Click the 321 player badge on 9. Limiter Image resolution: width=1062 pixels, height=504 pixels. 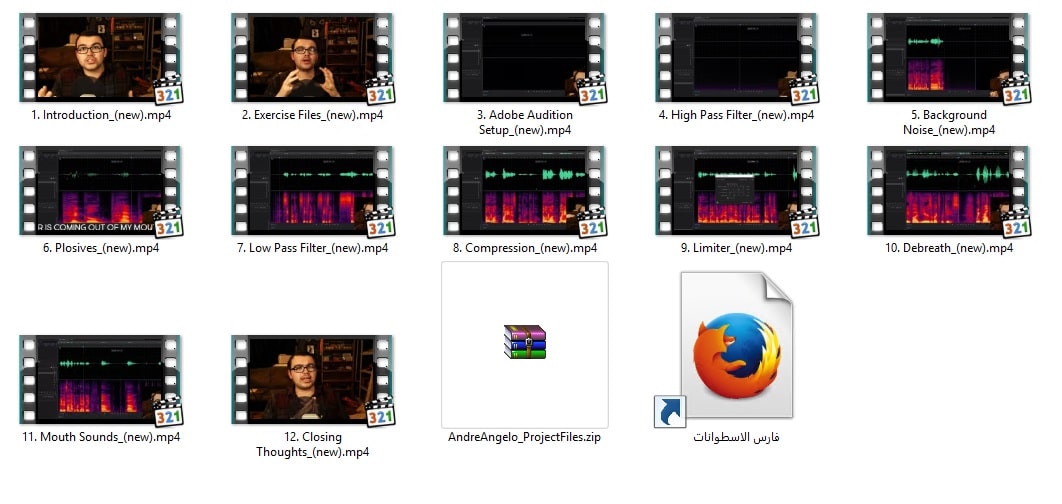click(x=805, y=225)
